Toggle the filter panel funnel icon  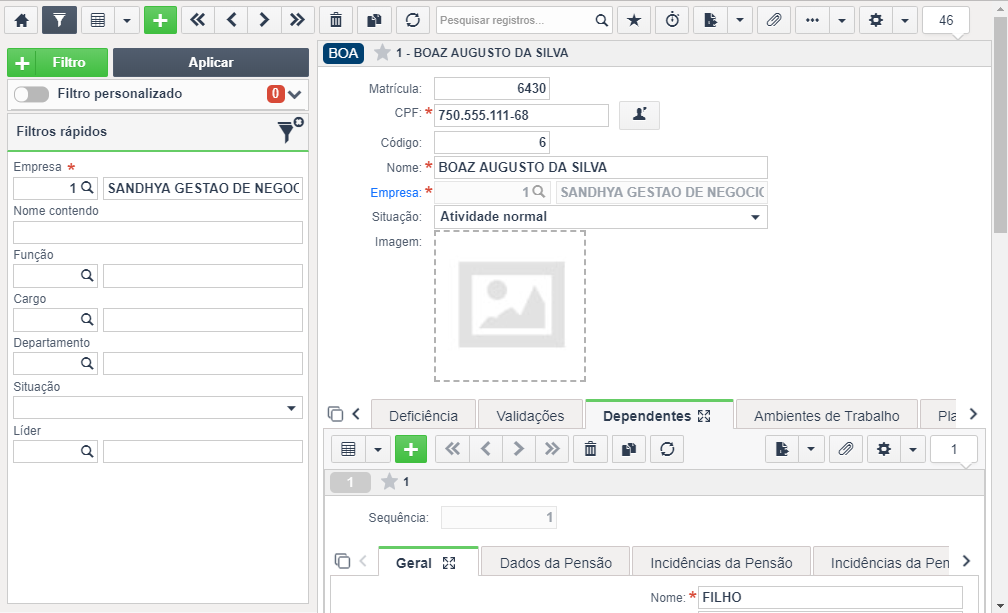(59, 20)
